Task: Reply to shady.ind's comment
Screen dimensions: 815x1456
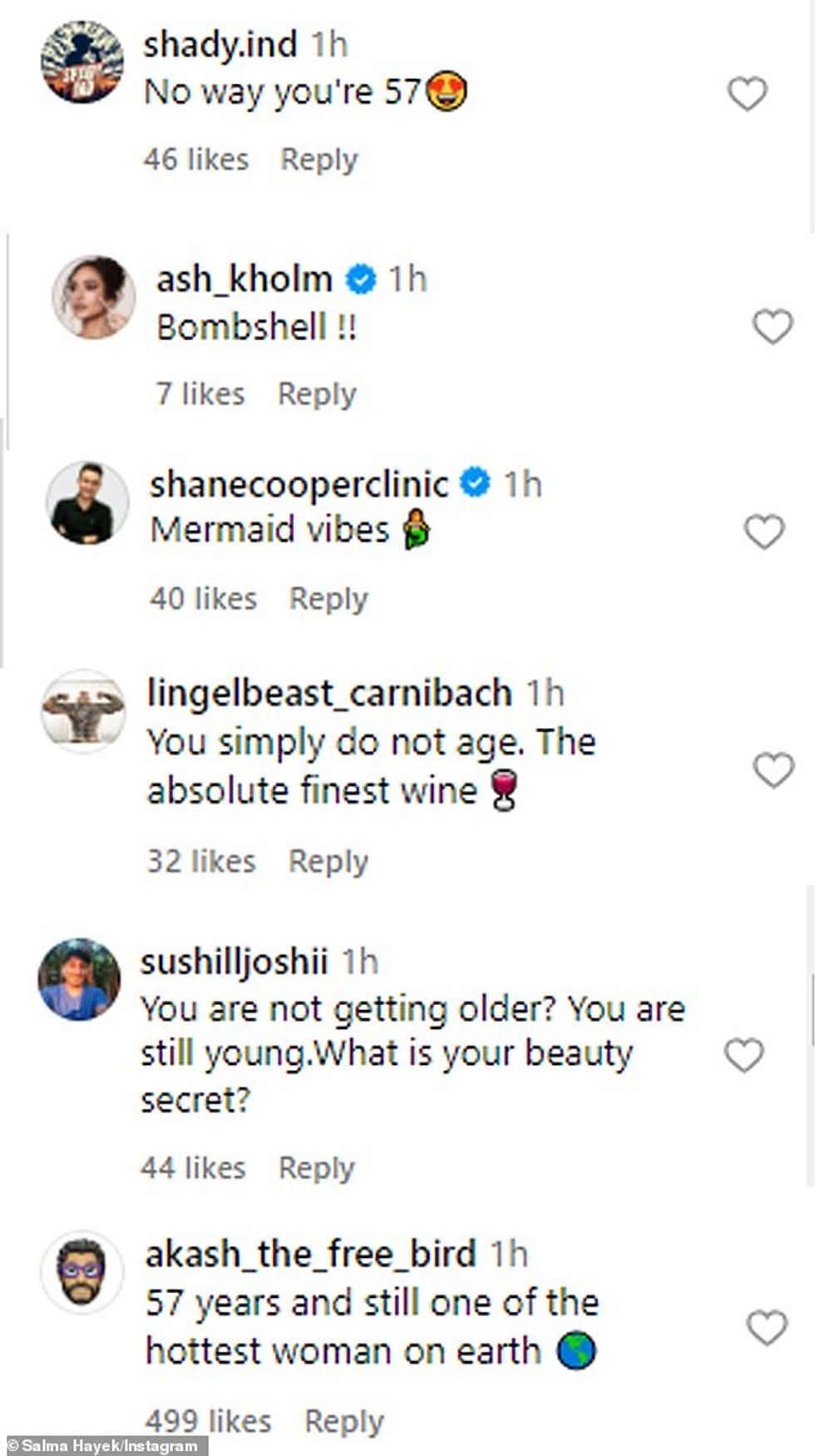Action: [319, 159]
